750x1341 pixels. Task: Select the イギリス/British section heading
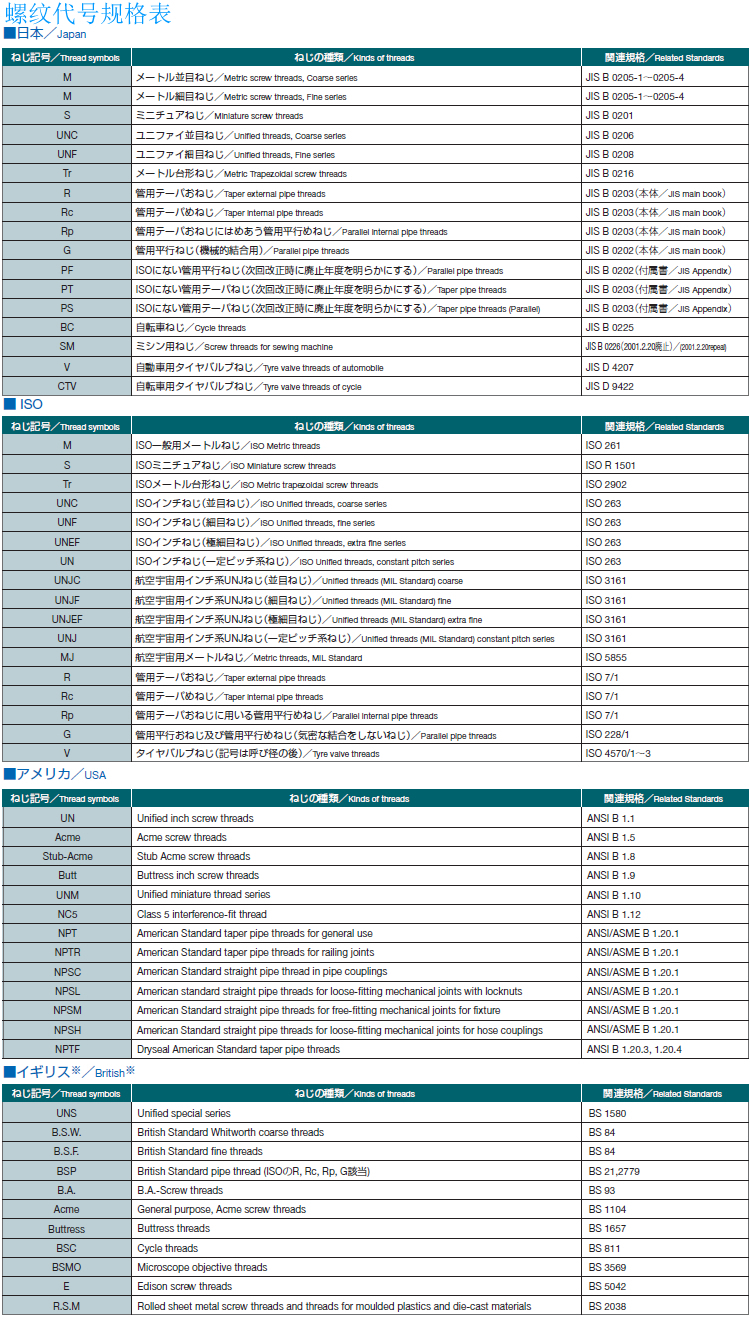pyautogui.click(x=69, y=1071)
